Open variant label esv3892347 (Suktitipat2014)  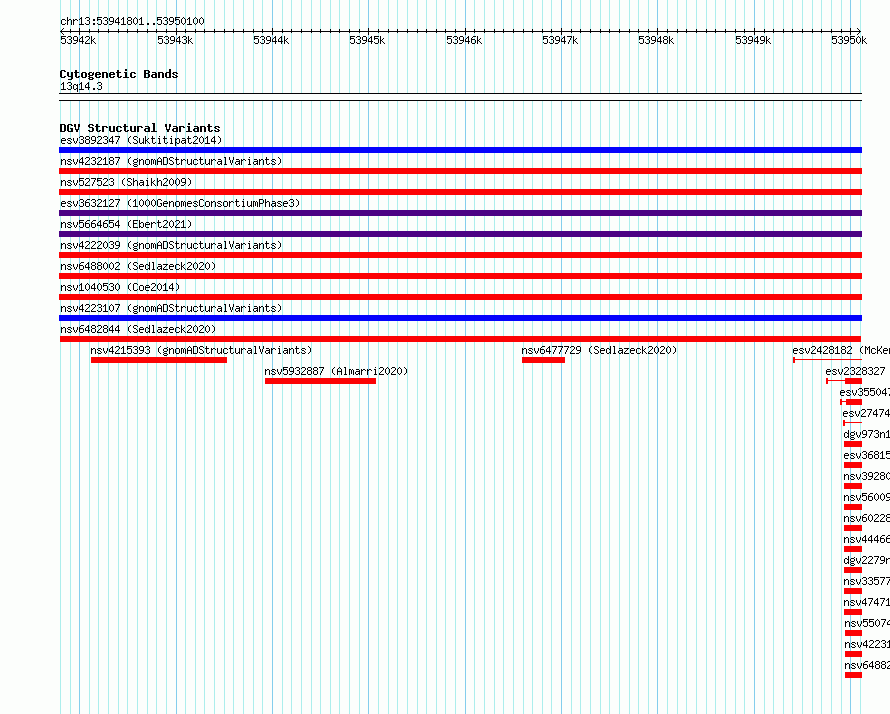(141, 140)
